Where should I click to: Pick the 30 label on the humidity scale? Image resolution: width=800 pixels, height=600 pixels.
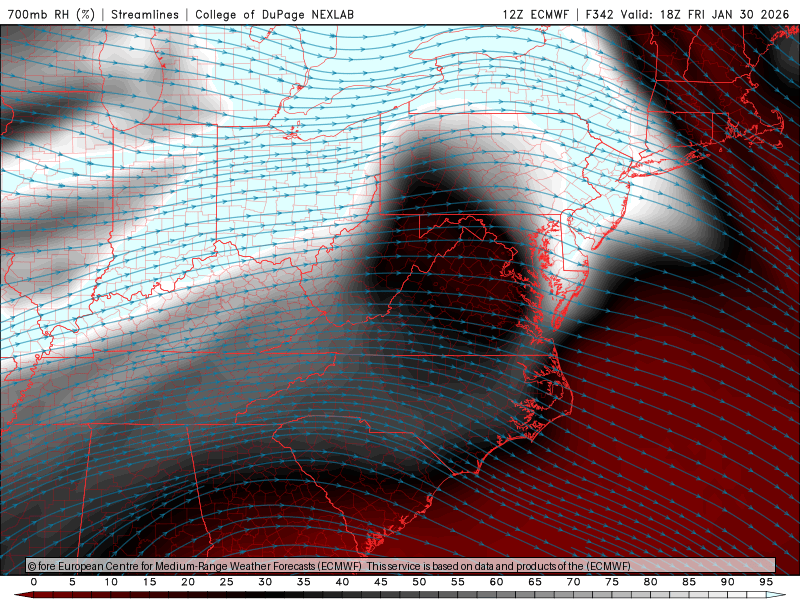pyautogui.click(x=265, y=582)
